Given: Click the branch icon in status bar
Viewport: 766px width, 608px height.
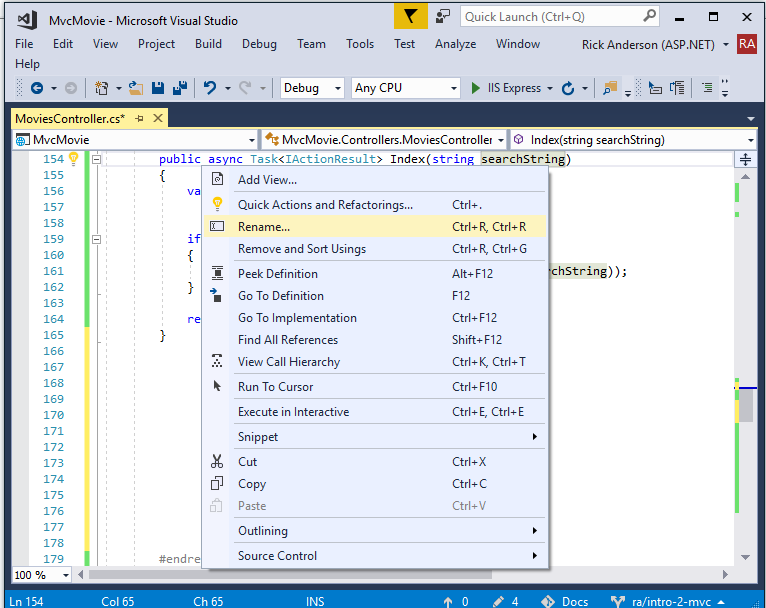Looking at the screenshot, I should click(617, 601).
